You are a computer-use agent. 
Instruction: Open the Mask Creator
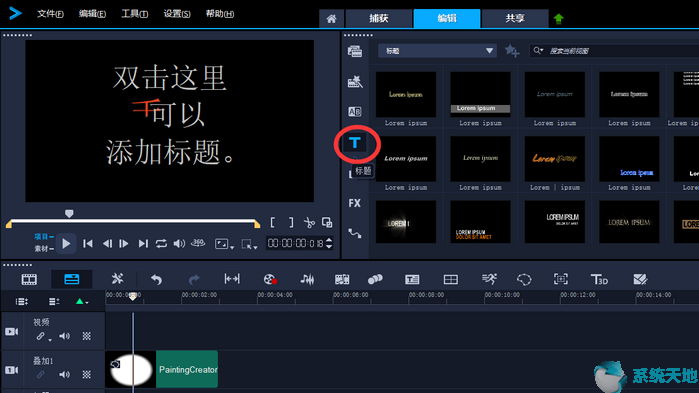pyautogui.click(x=524, y=279)
